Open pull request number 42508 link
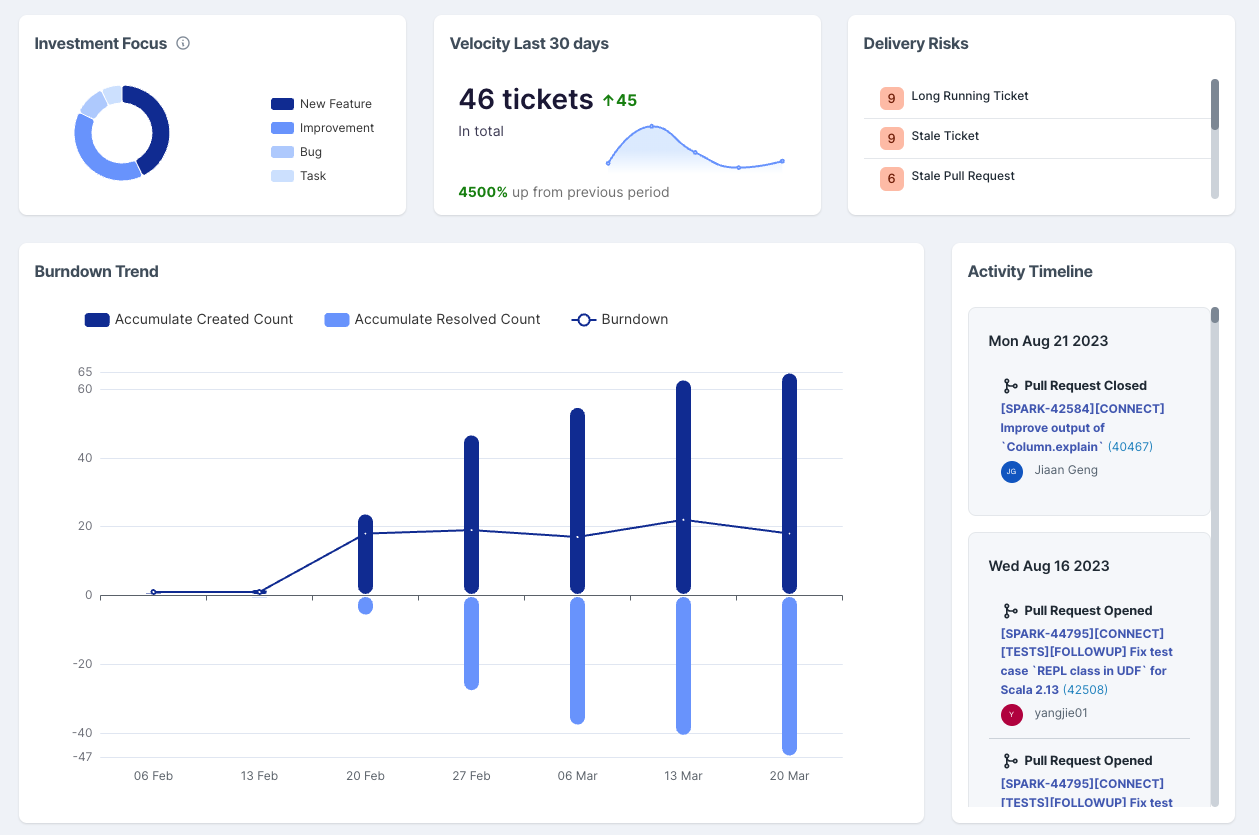 point(1084,690)
